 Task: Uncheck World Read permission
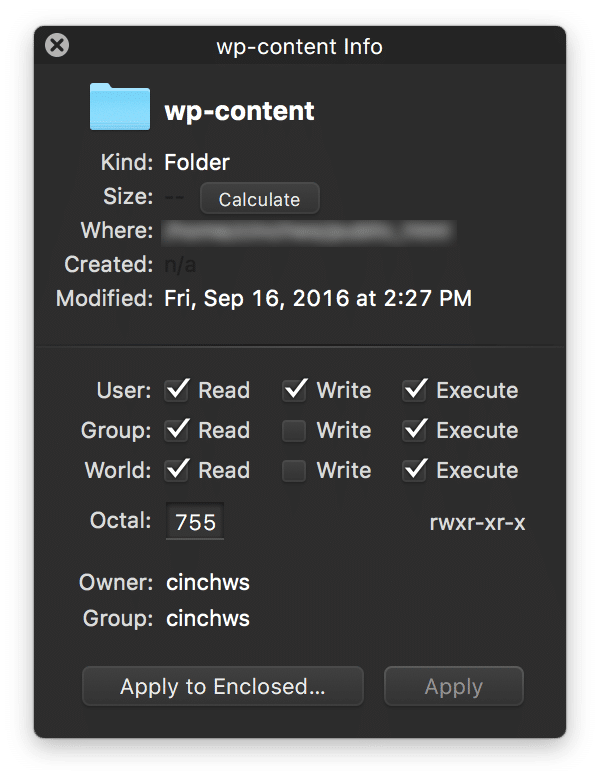pyautogui.click(x=177, y=470)
